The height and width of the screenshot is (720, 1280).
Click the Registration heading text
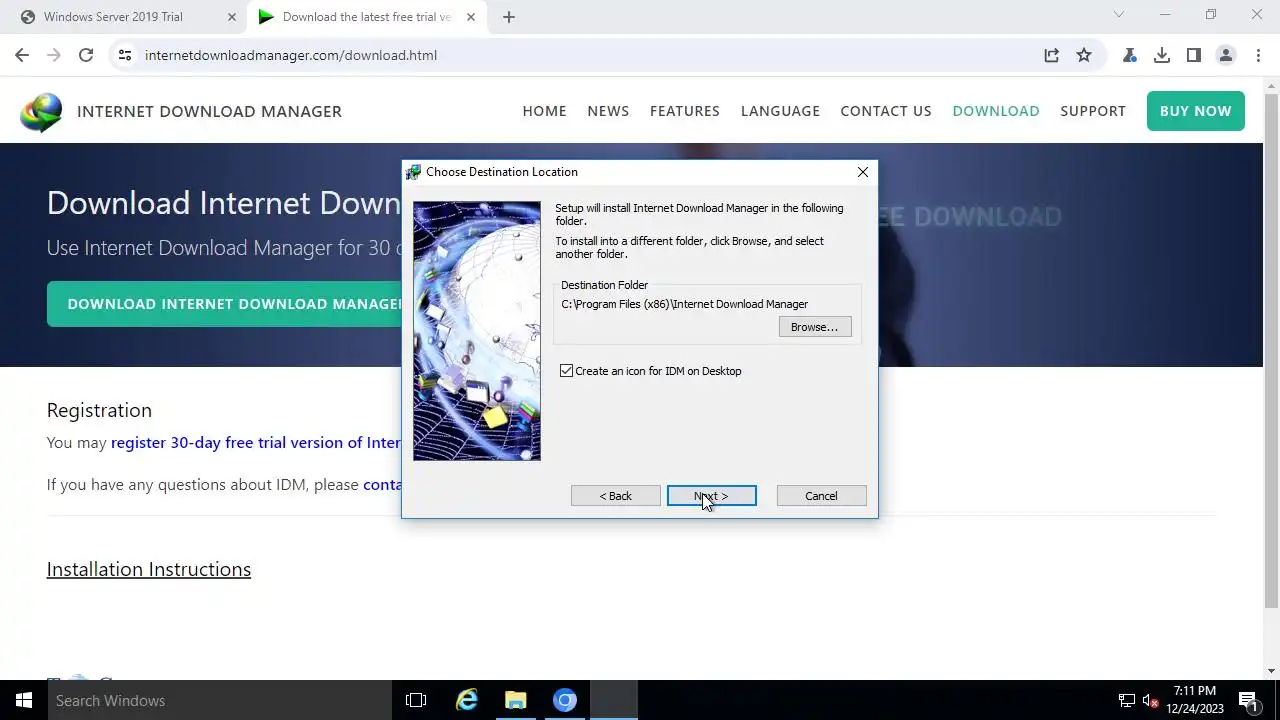pyautogui.click(x=99, y=410)
